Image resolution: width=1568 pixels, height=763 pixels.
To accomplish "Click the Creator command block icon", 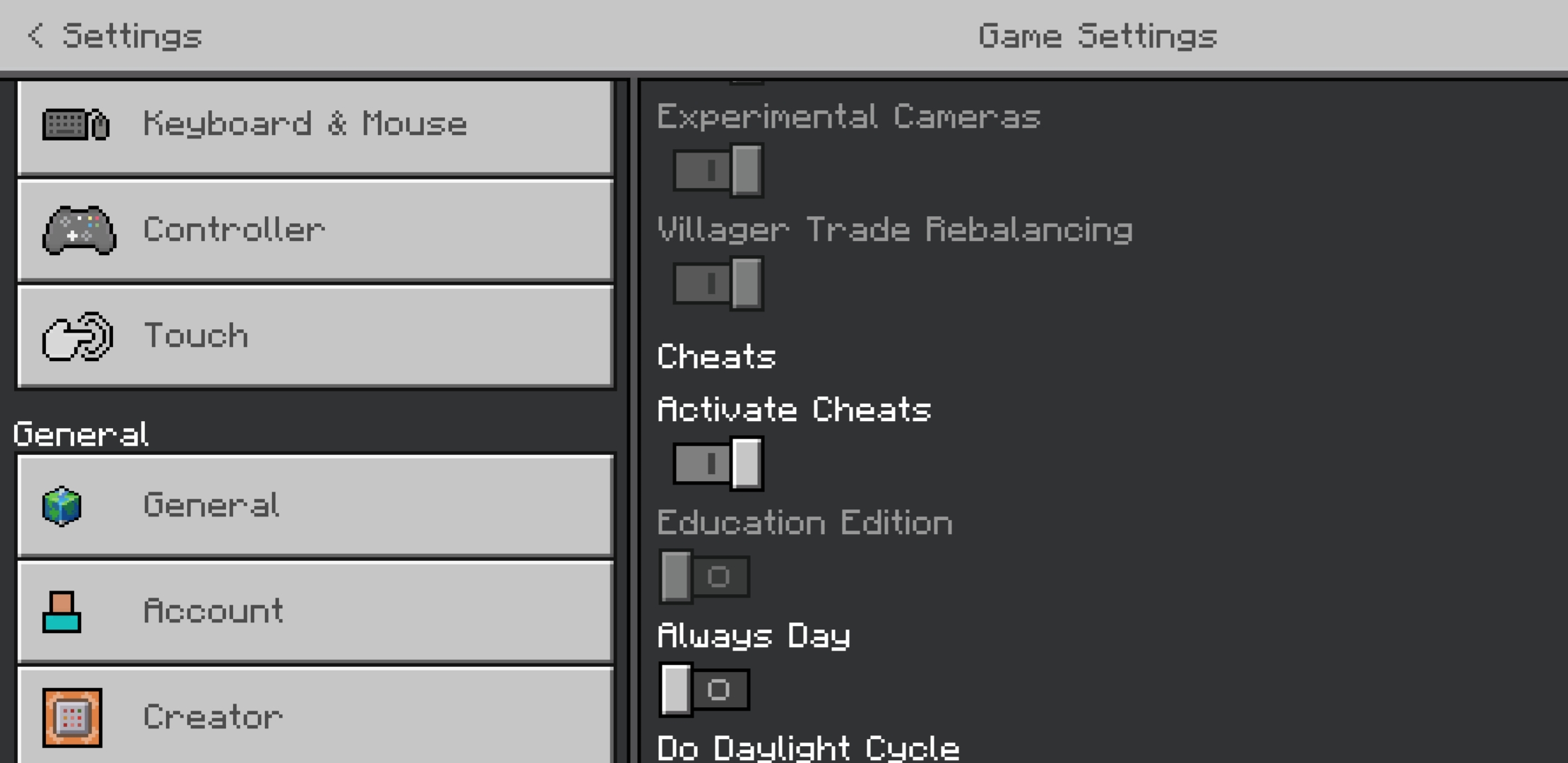I will coord(72,718).
